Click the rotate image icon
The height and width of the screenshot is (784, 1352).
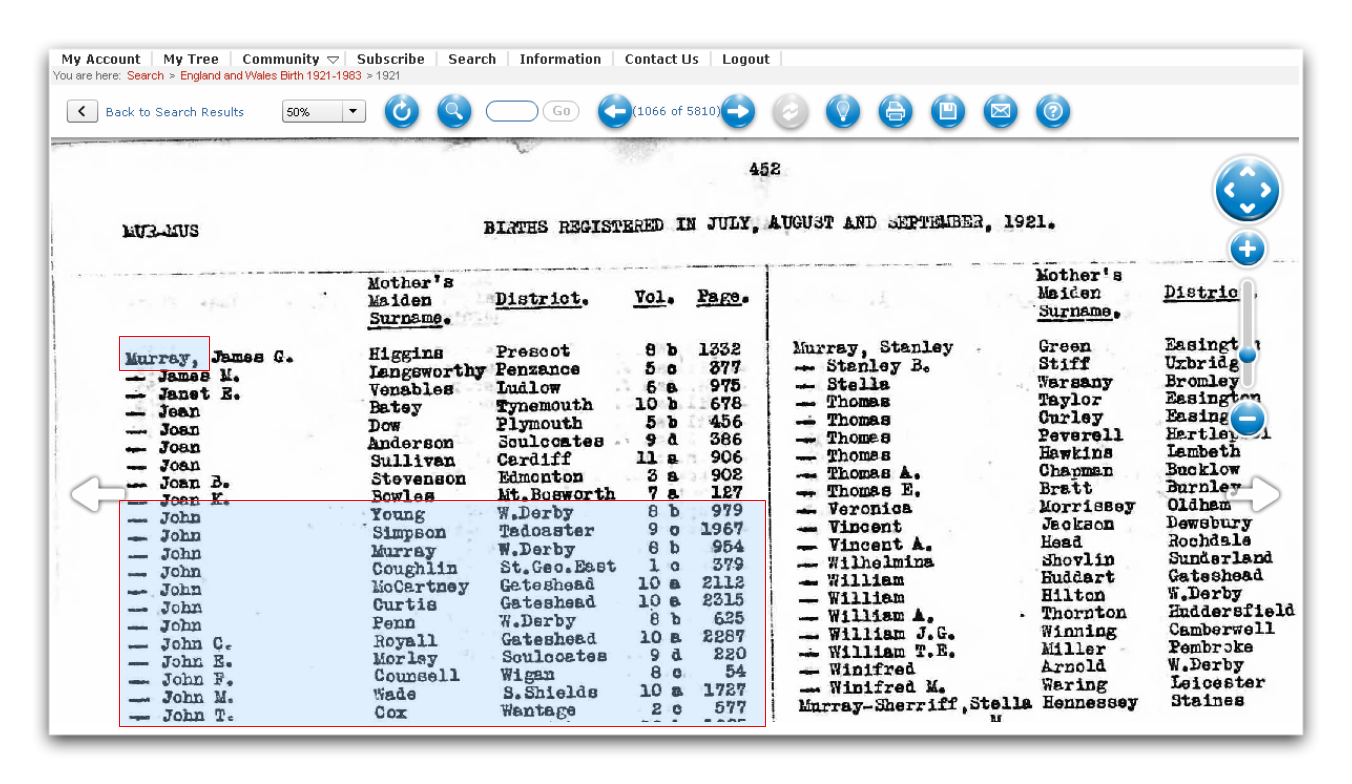click(x=401, y=111)
